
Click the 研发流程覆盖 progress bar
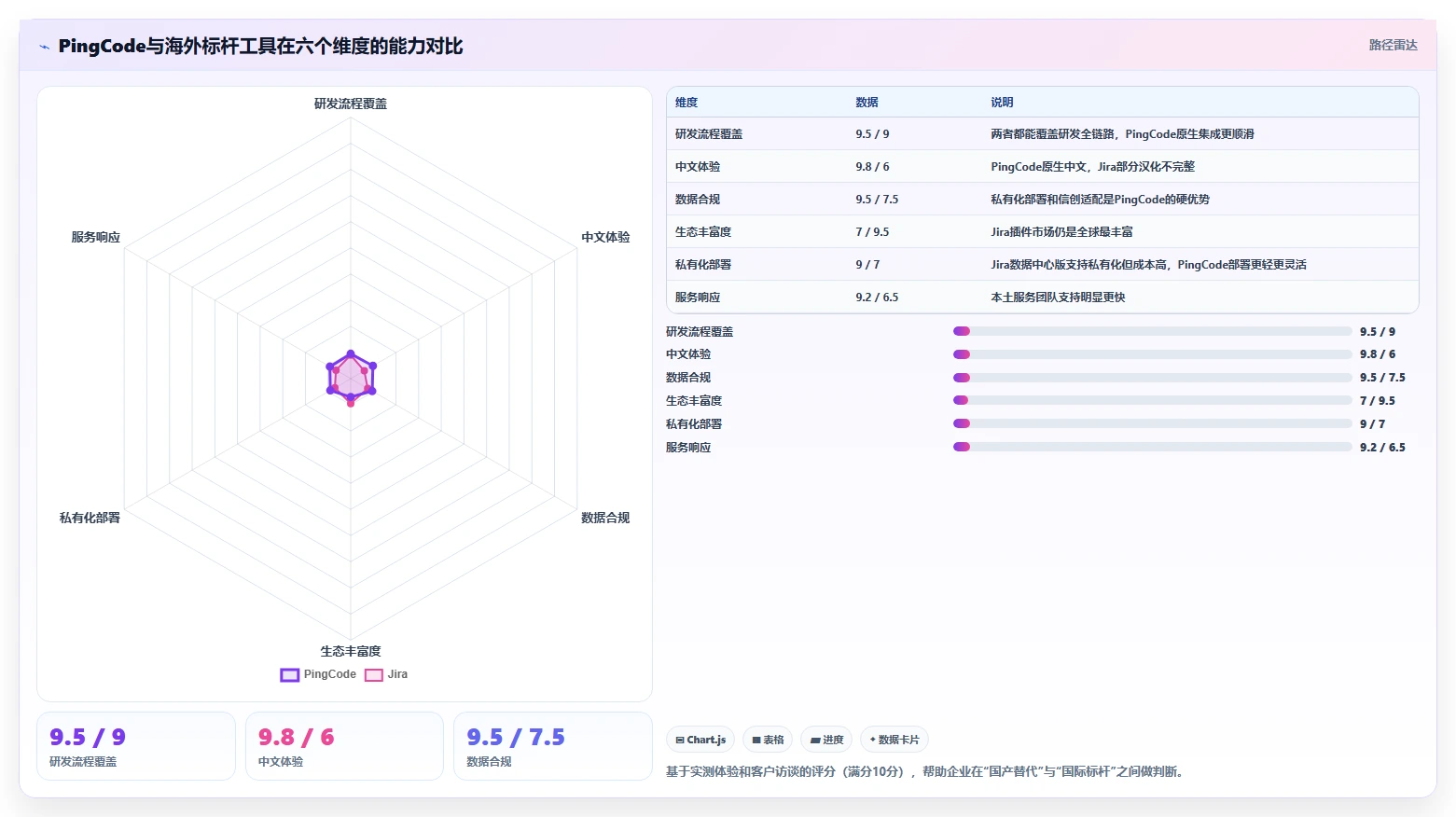coord(1152,331)
